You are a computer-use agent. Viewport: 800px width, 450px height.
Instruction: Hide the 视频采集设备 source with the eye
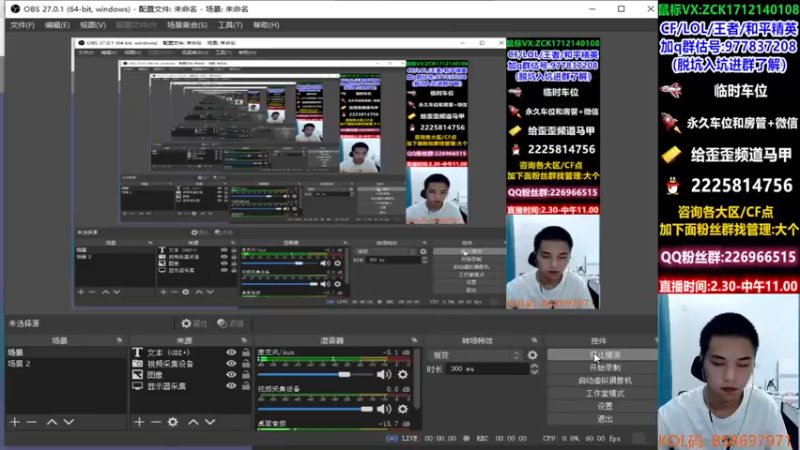tap(231, 364)
